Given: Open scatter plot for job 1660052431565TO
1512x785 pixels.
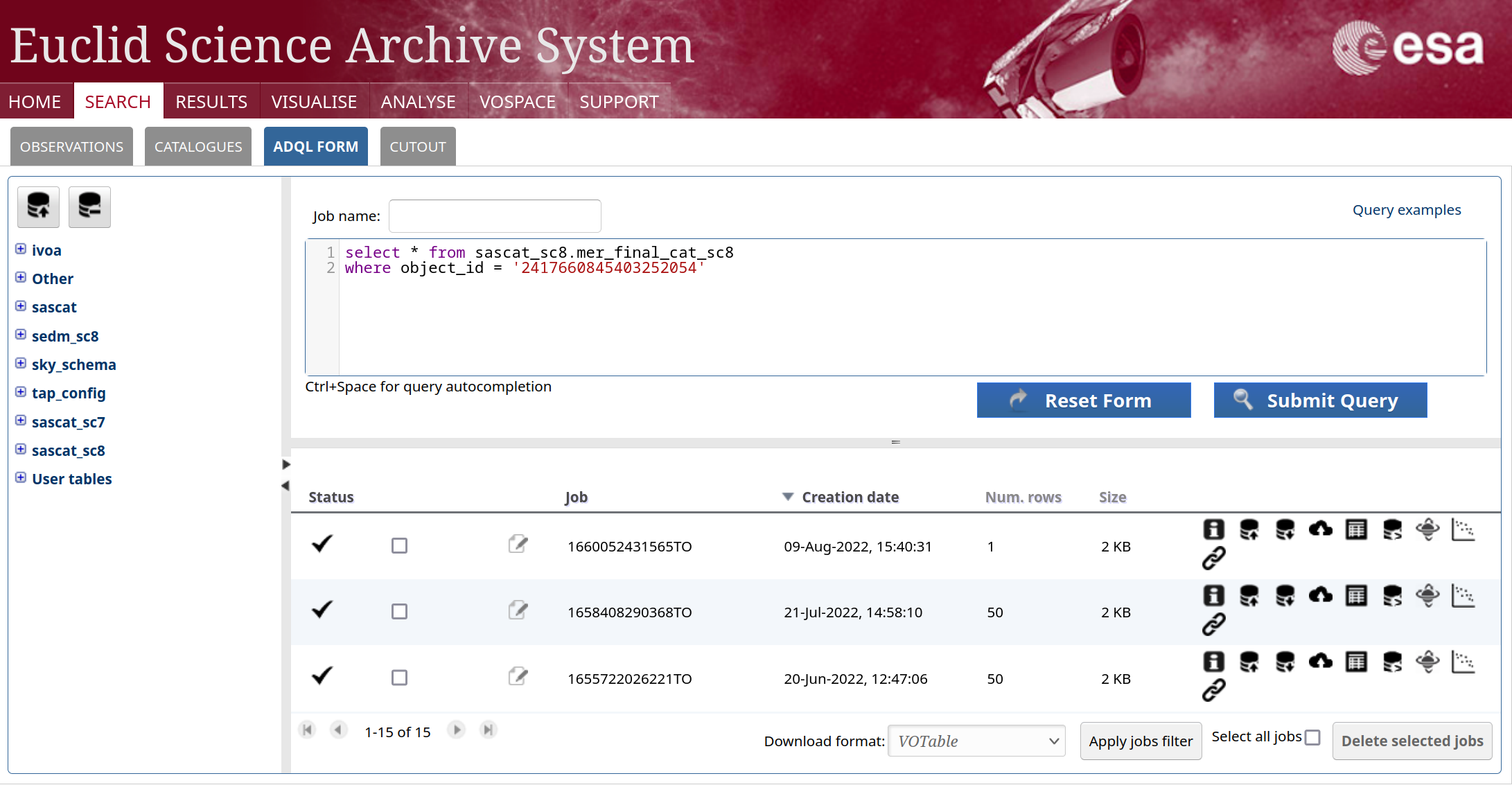Looking at the screenshot, I should (1463, 529).
